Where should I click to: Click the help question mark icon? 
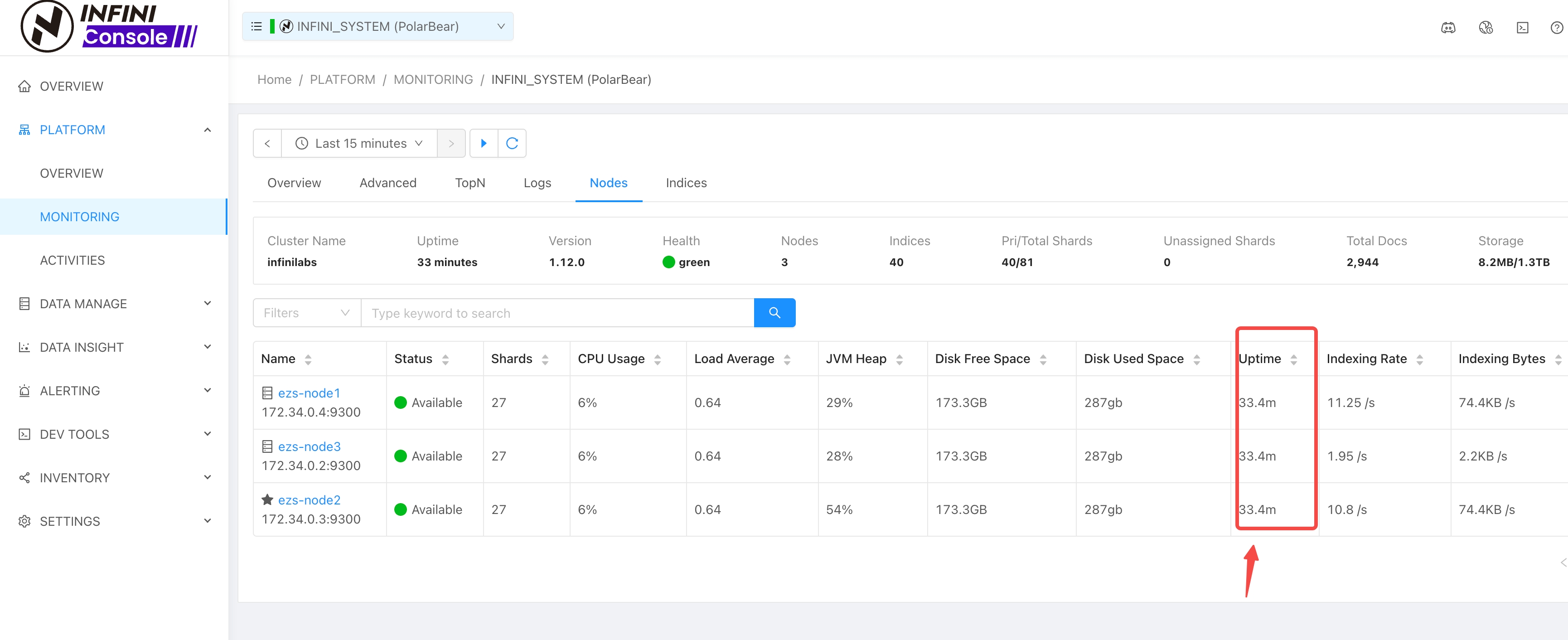pyautogui.click(x=1556, y=27)
